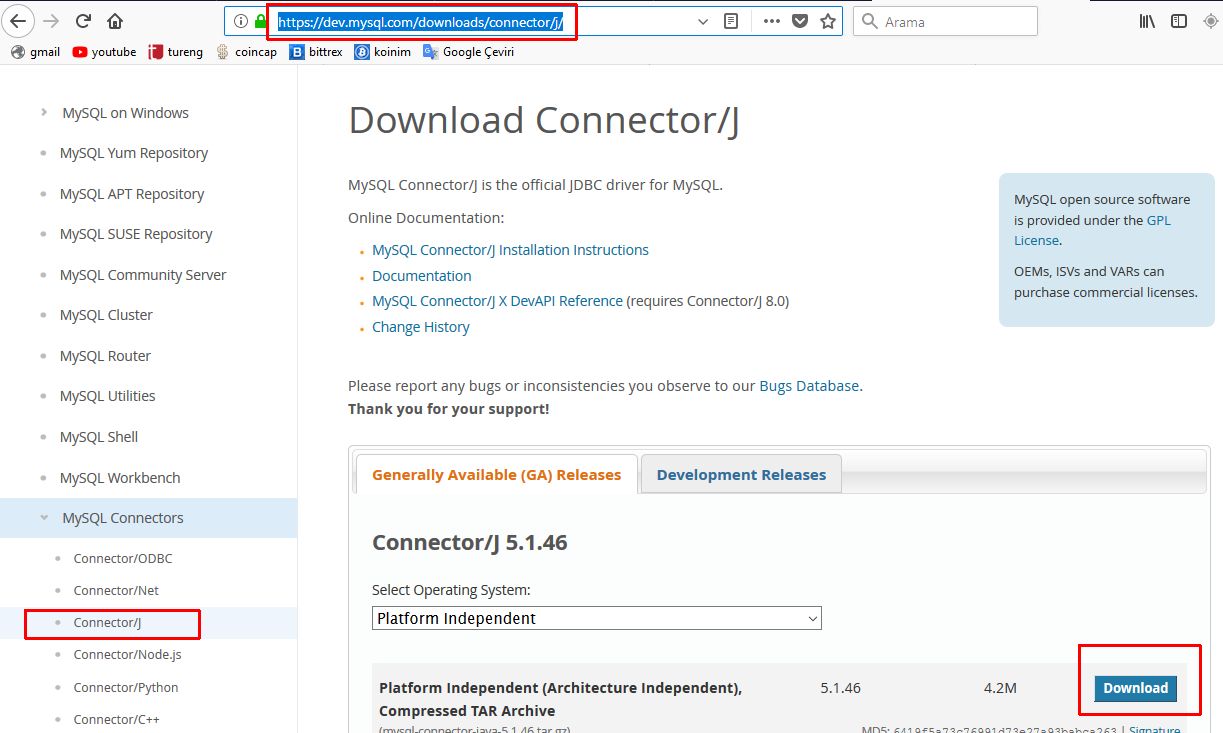Open MySQL APT Repository in sidebar

coord(132,194)
